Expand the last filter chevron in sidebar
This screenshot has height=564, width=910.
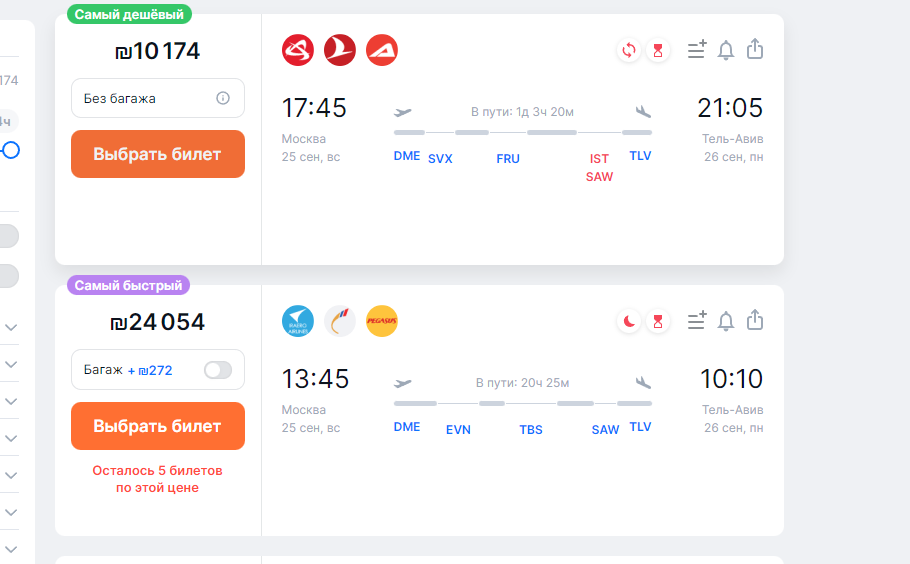(x=11, y=549)
